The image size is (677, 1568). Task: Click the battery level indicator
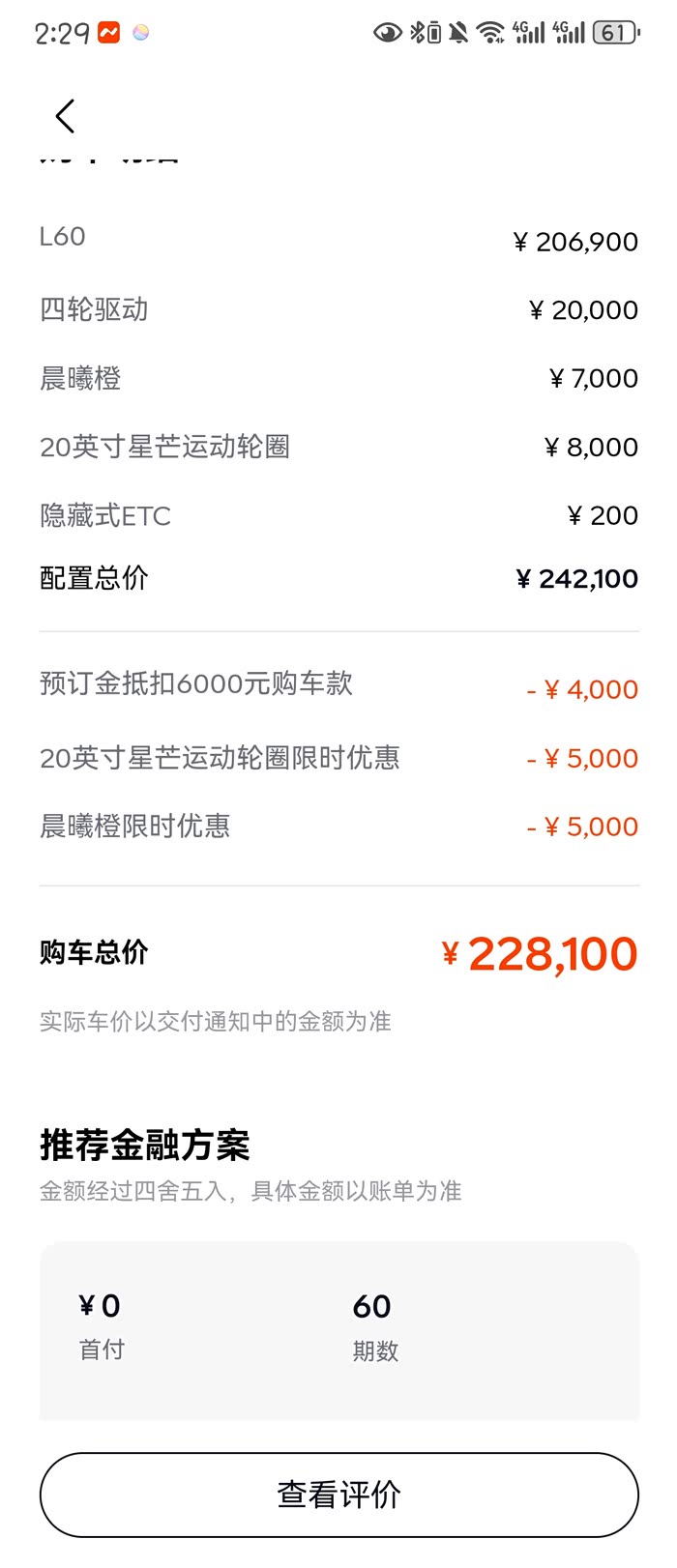pyautogui.click(x=615, y=33)
